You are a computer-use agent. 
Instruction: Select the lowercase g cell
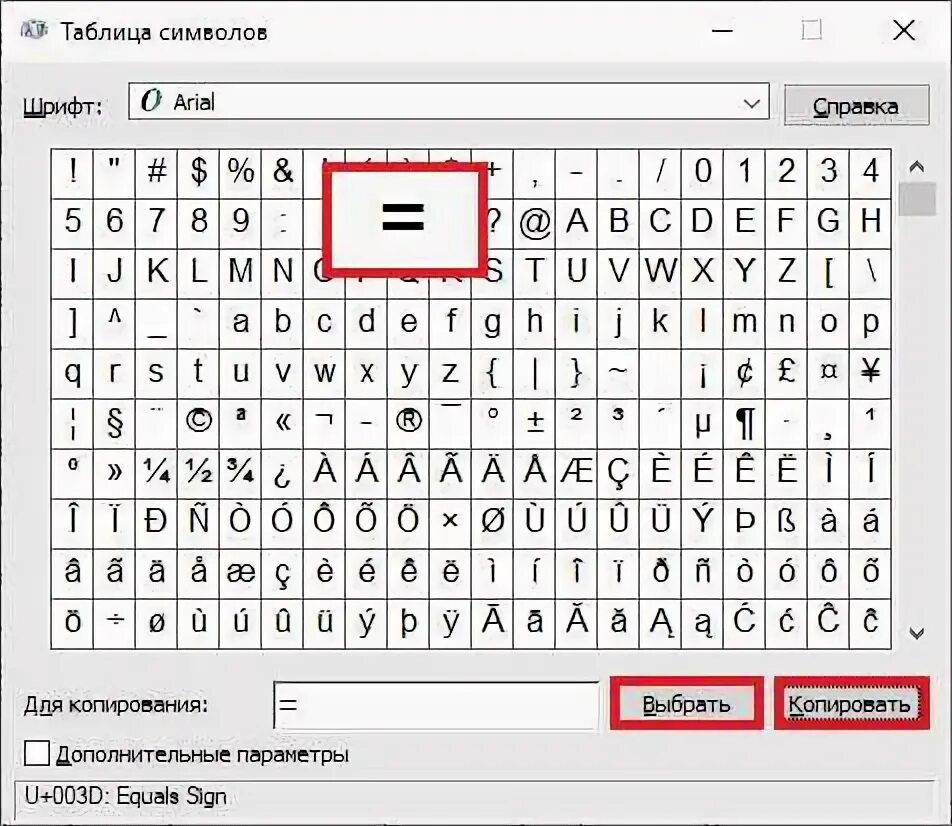(492, 324)
